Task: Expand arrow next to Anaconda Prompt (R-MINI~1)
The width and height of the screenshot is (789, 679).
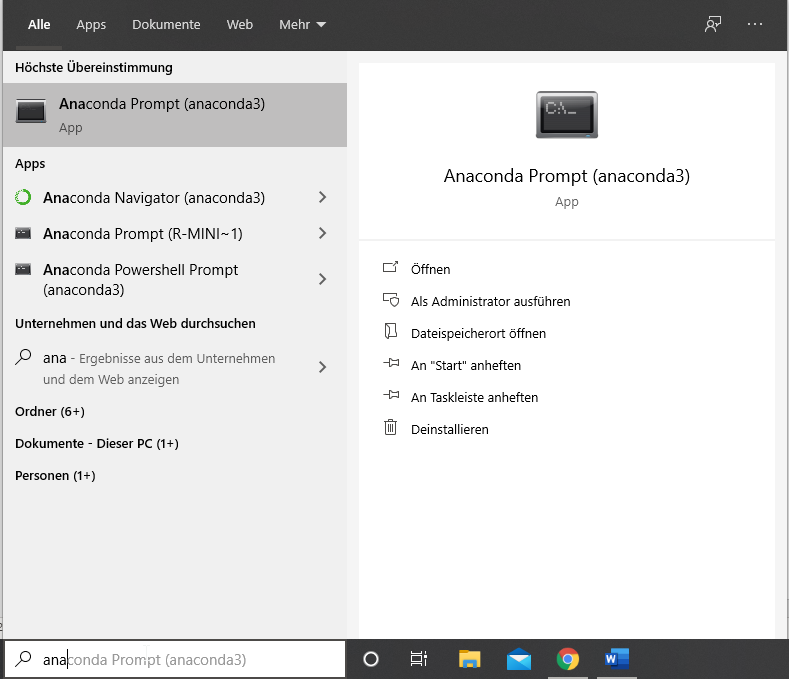Action: [x=322, y=234]
